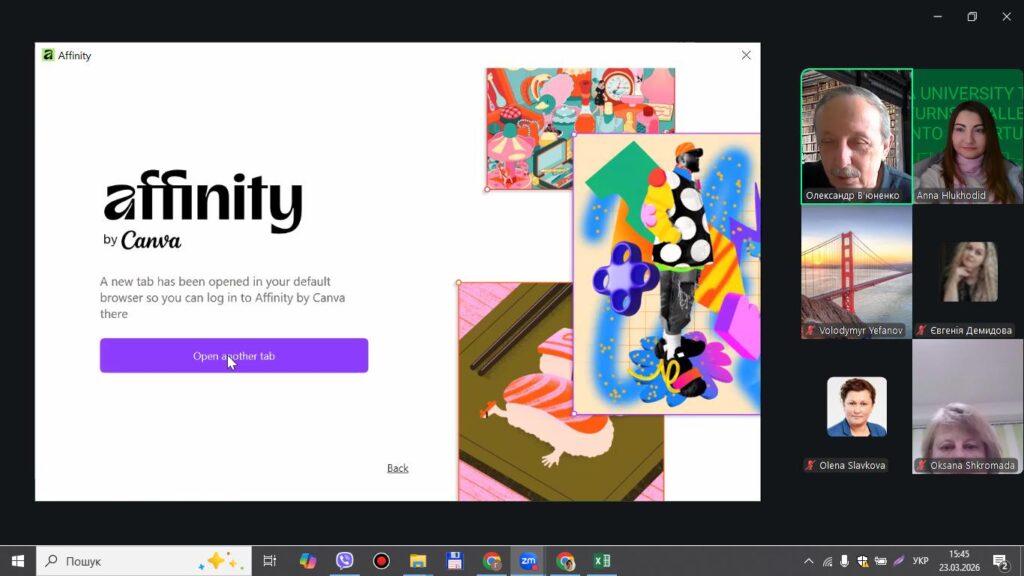Open the notification center icon
Screen dimensions: 1024x576
(x=1000, y=561)
